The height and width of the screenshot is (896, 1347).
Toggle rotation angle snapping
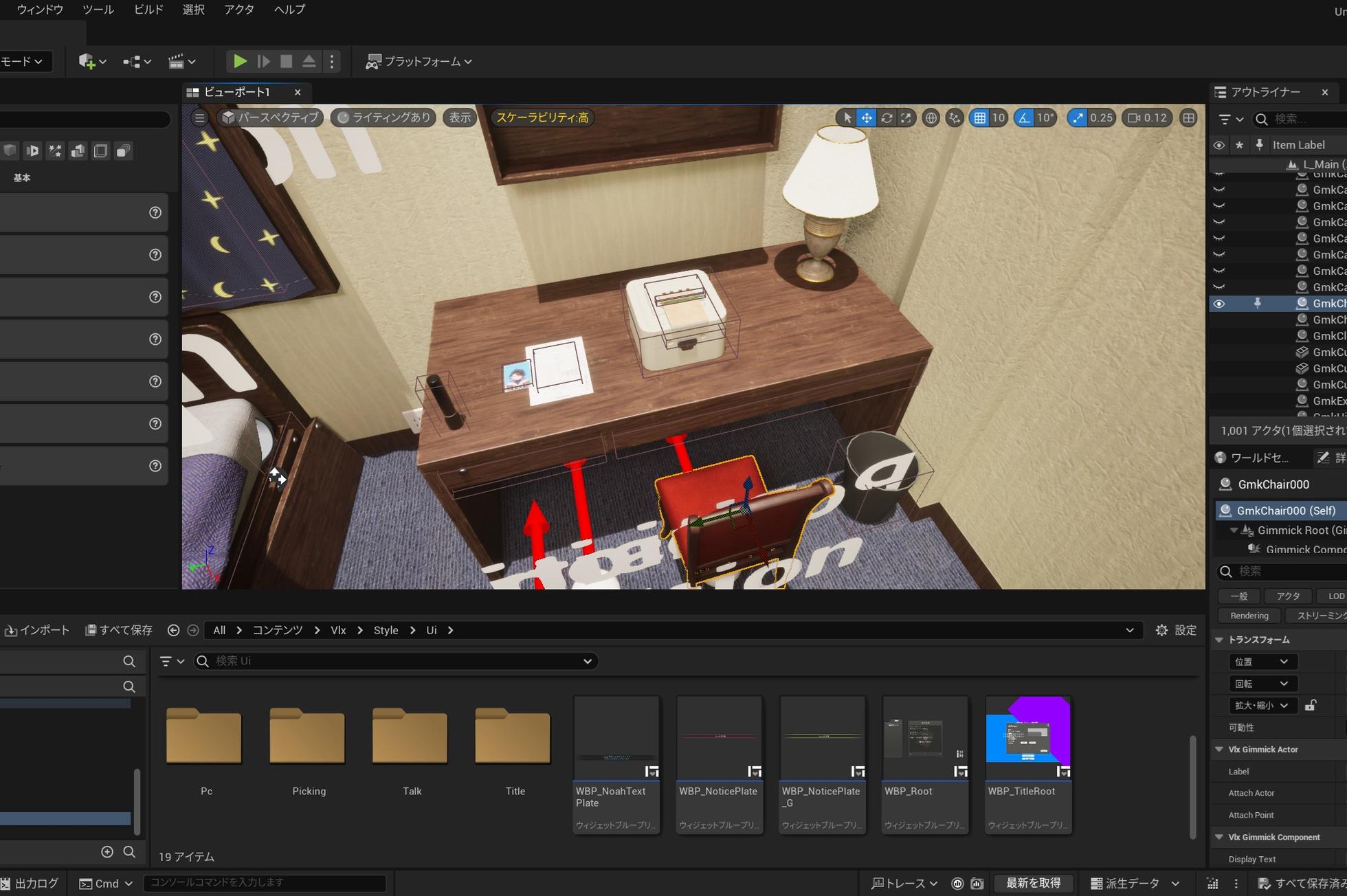pyautogui.click(x=1024, y=118)
